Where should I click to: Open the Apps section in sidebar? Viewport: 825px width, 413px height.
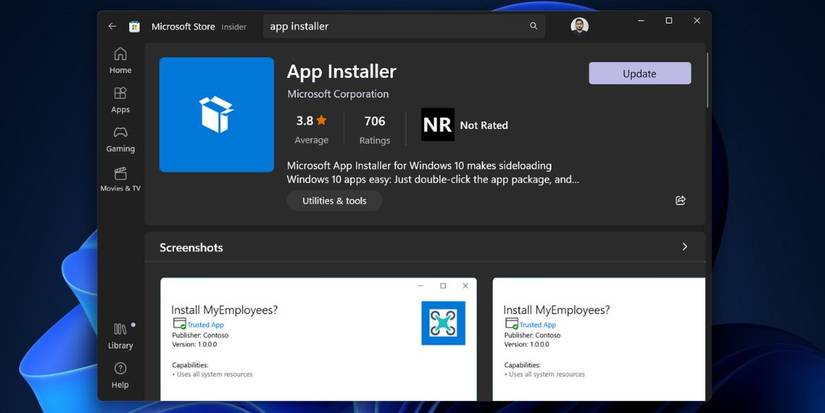click(120, 99)
